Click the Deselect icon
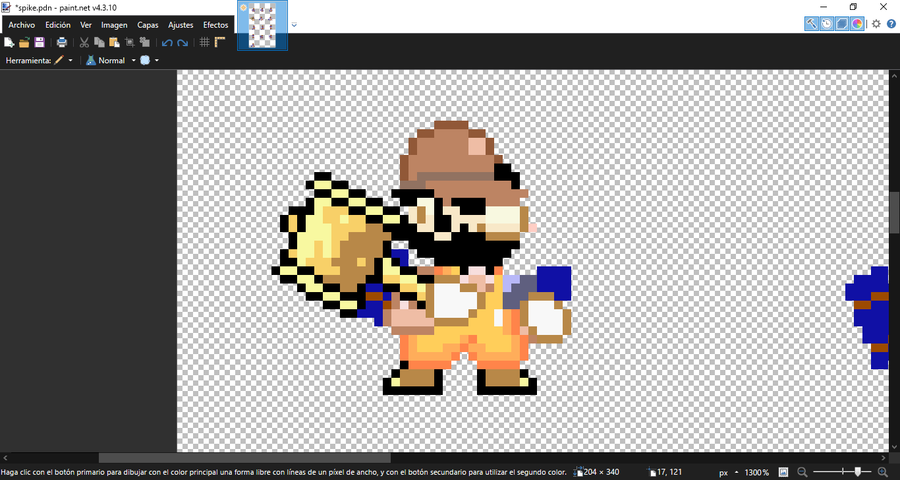The image size is (900, 480). click(x=145, y=42)
